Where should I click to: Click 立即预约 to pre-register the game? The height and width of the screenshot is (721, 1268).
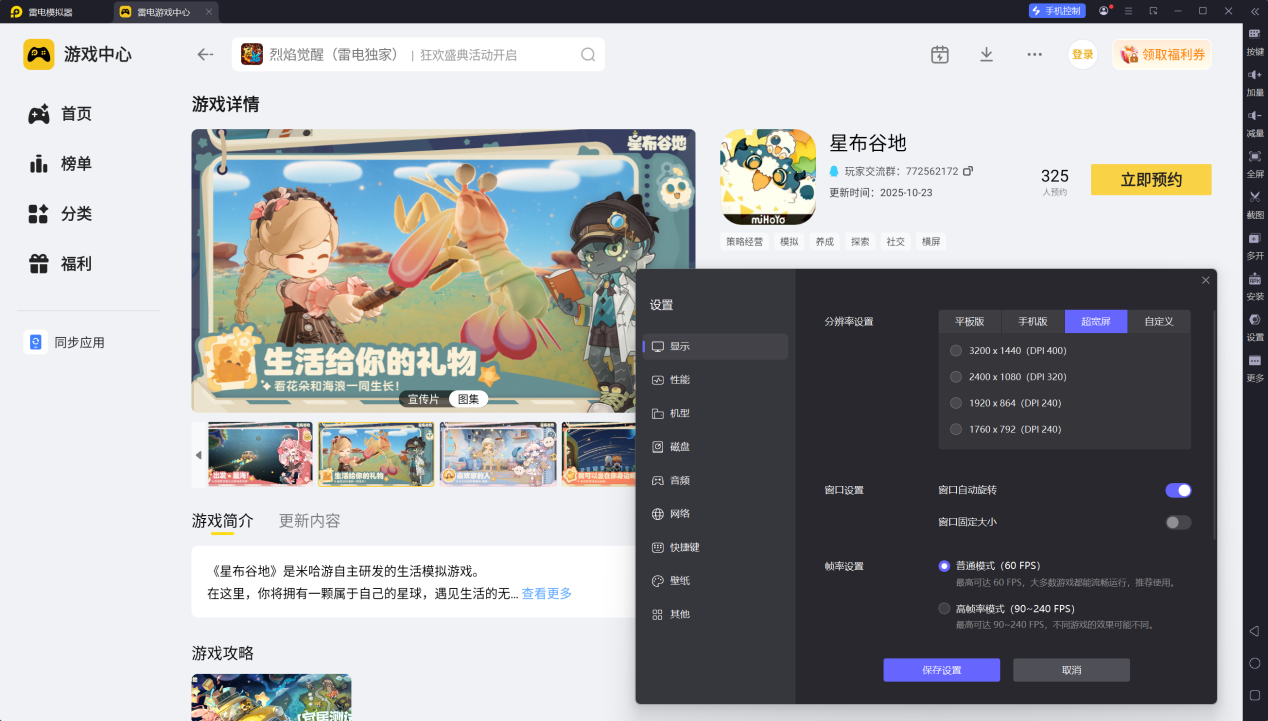pos(1150,180)
